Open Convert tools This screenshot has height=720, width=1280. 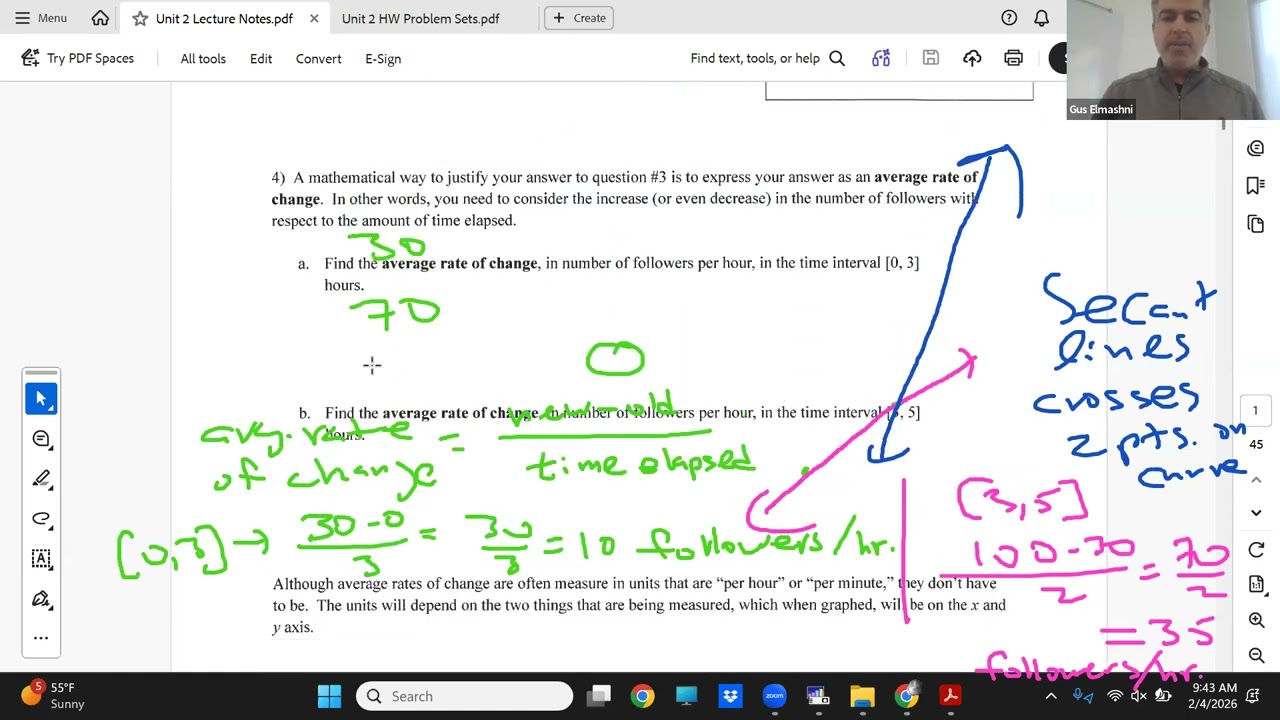[x=318, y=58]
